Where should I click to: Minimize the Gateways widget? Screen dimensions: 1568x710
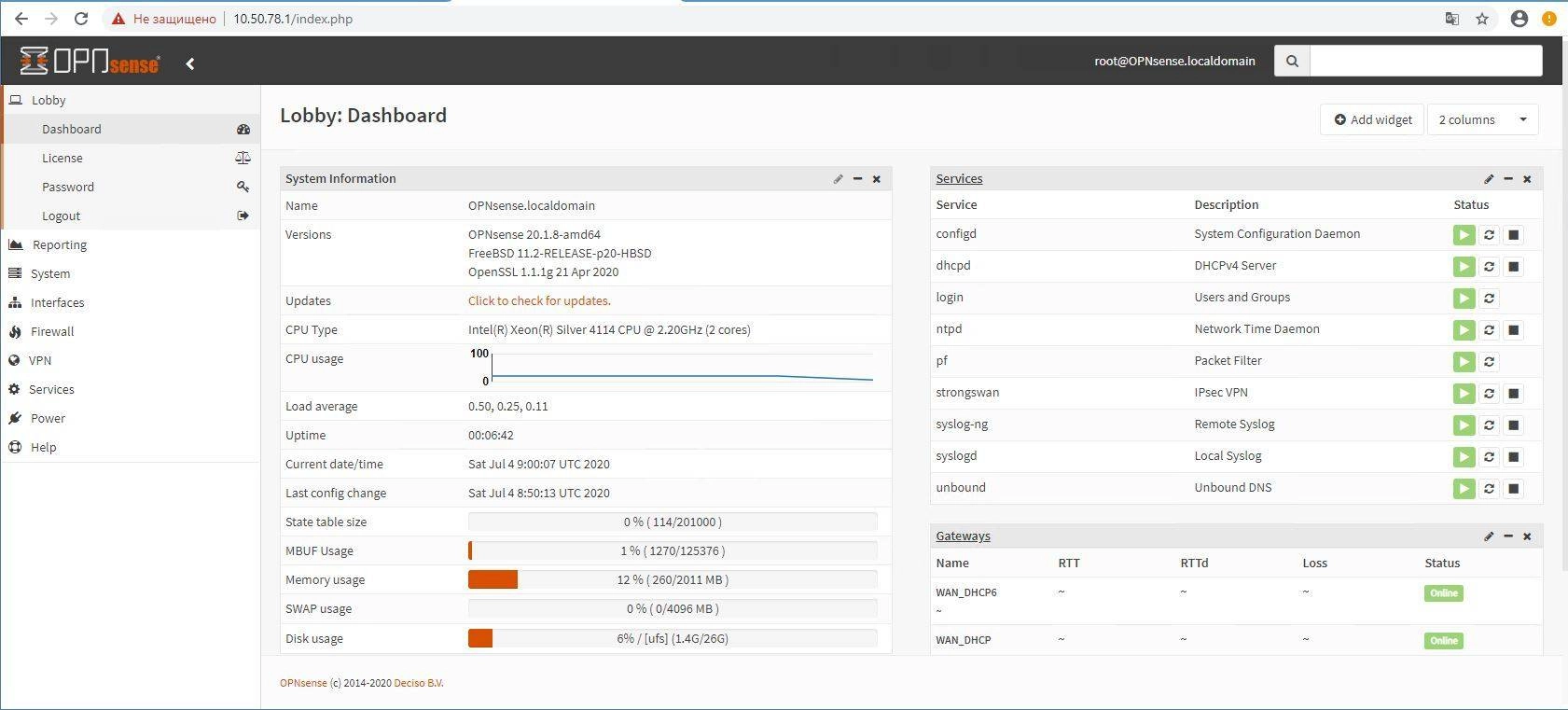(1508, 536)
